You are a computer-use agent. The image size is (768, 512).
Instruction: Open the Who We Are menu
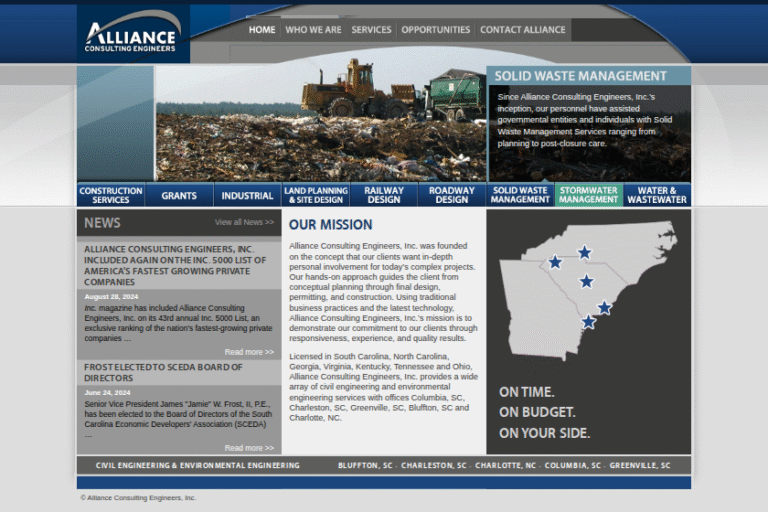point(313,30)
